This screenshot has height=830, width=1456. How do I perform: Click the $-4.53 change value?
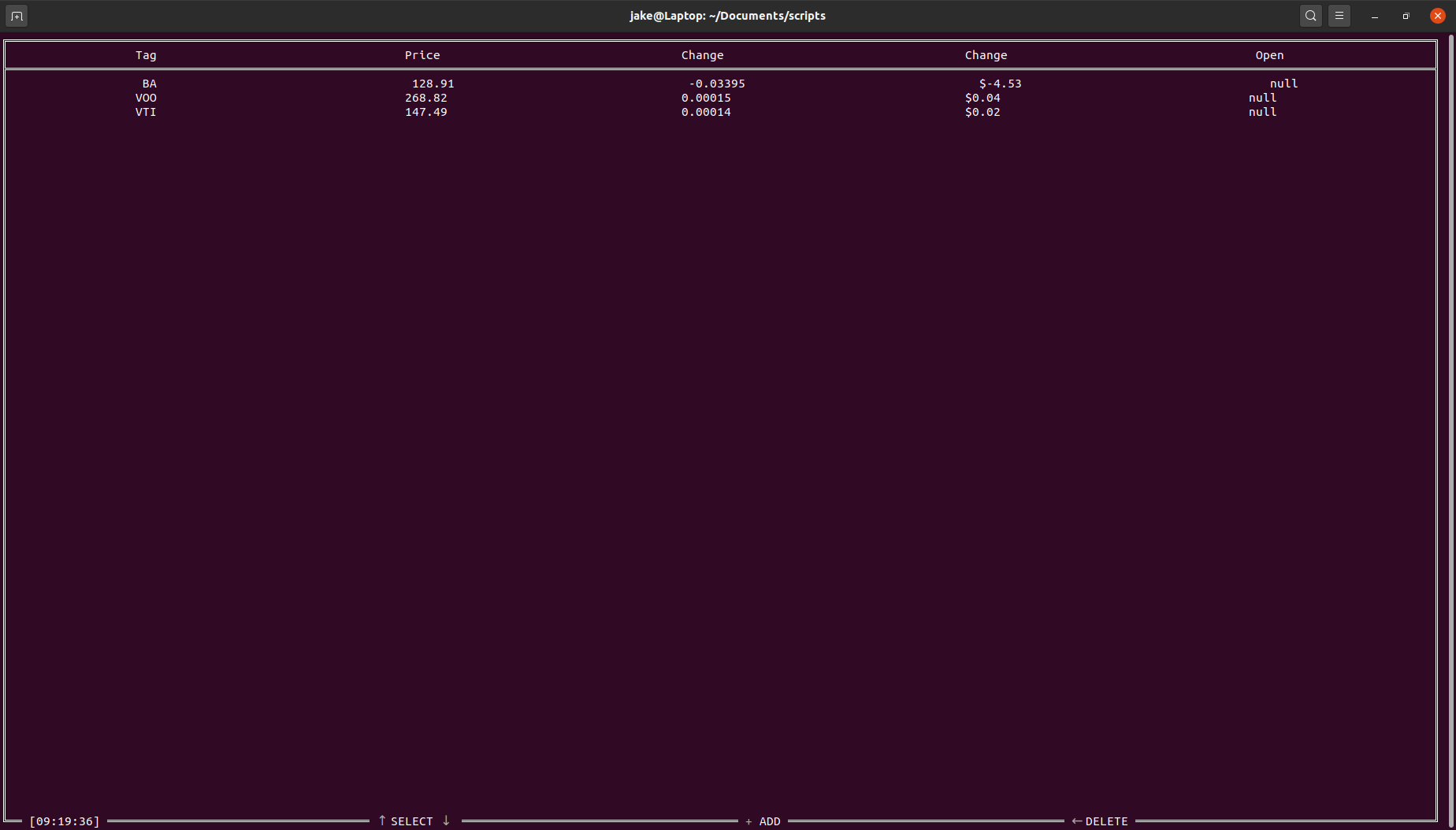pos(1000,84)
